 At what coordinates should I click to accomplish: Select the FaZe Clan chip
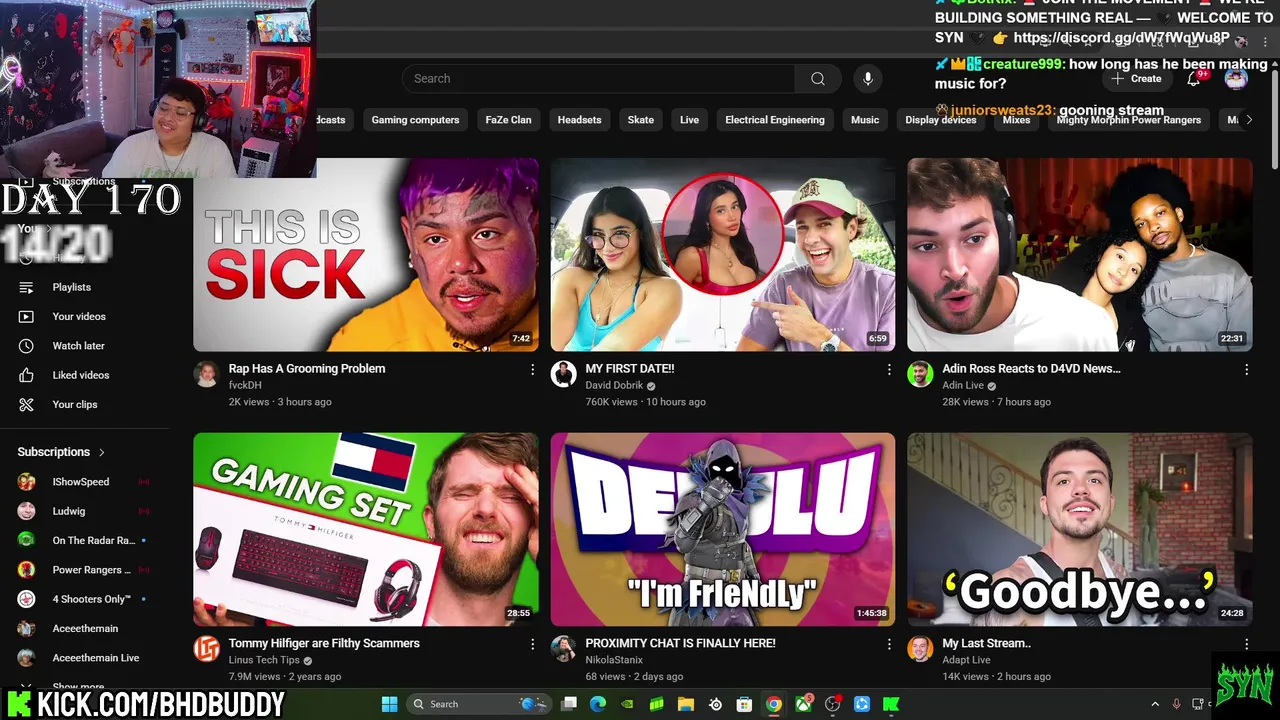508,120
